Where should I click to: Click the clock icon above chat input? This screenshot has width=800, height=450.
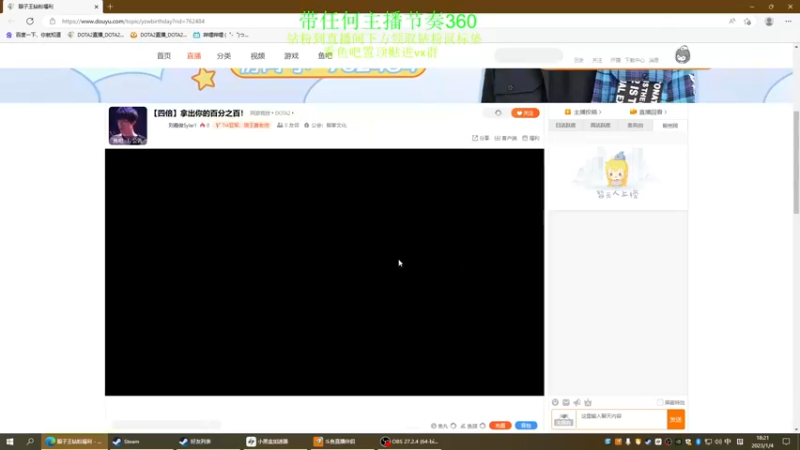pos(555,403)
